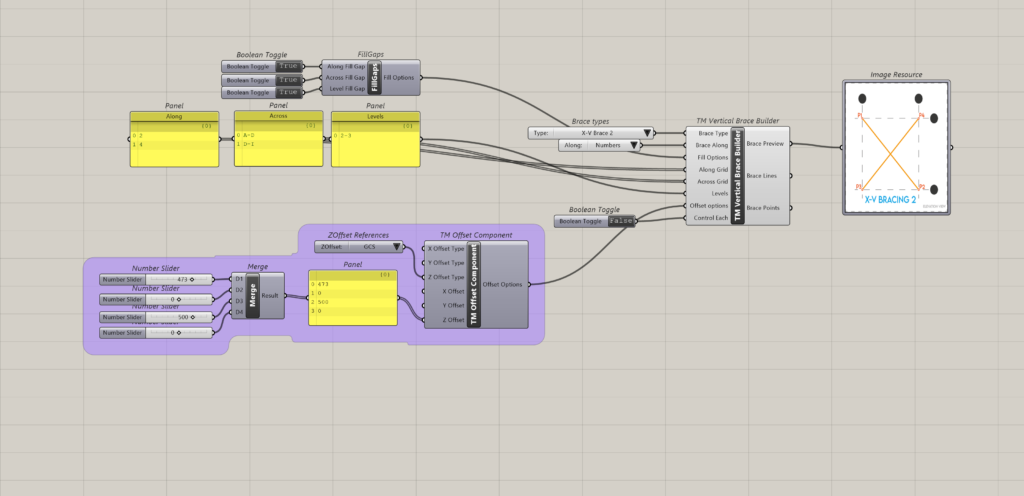
Task: Click the Merge Result output
Action: click(271, 296)
